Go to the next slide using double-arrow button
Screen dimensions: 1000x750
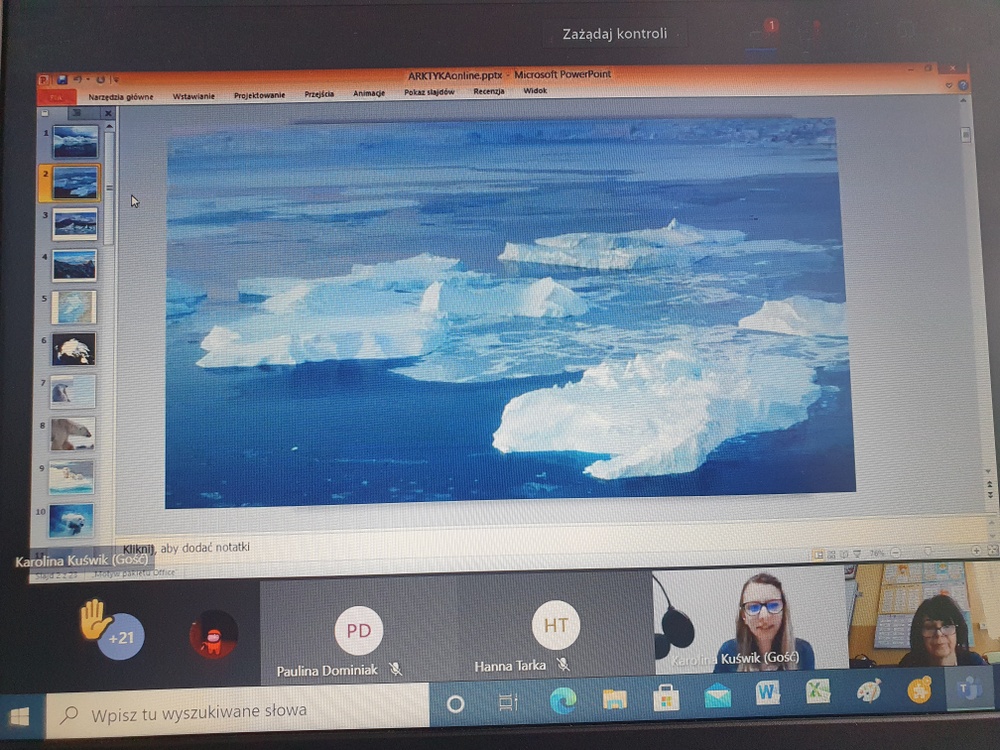[x=990, y=495]
